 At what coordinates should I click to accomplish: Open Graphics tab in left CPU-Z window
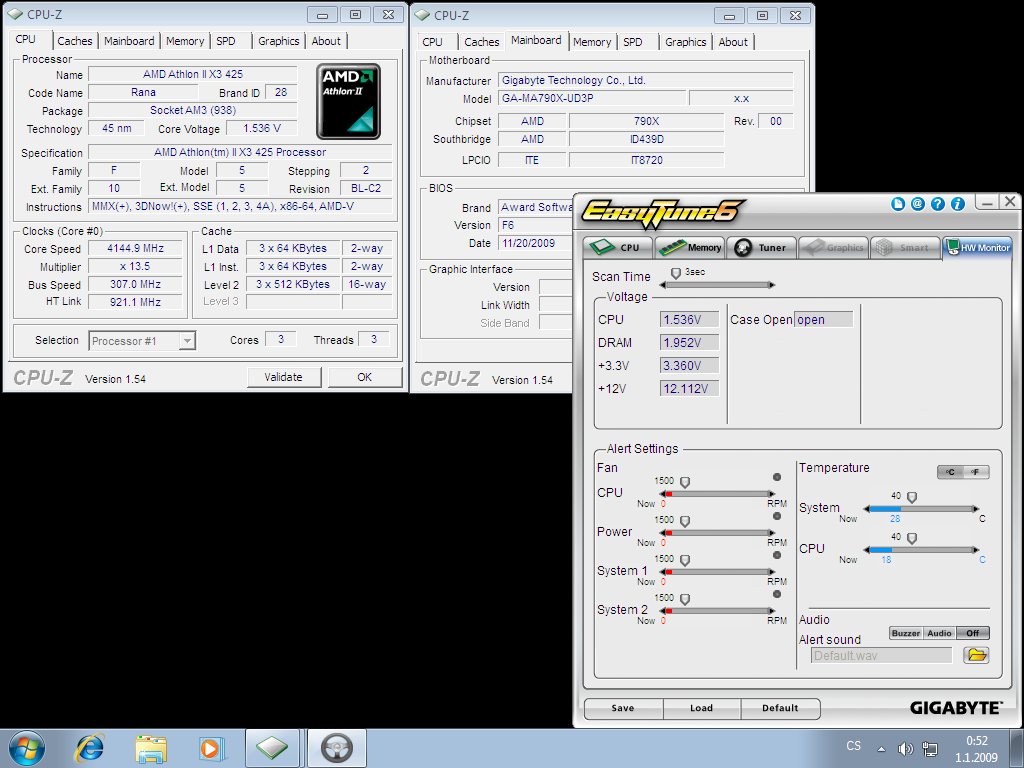(x=279, y=41)
